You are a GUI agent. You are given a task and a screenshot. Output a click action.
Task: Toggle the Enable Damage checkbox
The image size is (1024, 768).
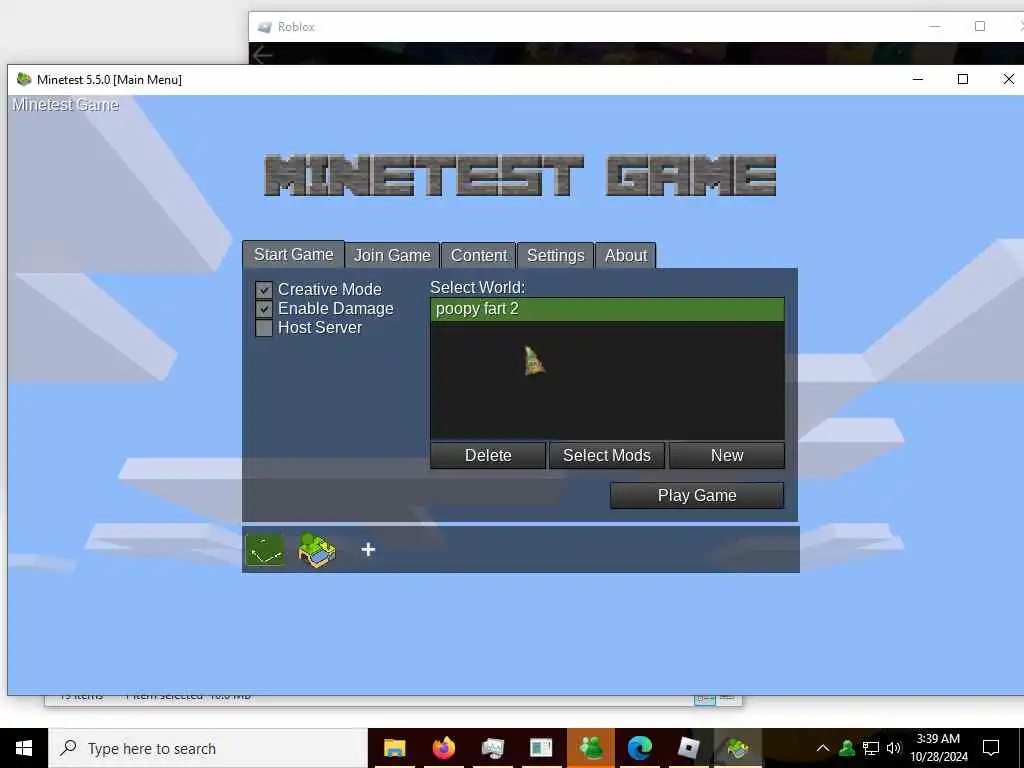[x=264, y=309]
